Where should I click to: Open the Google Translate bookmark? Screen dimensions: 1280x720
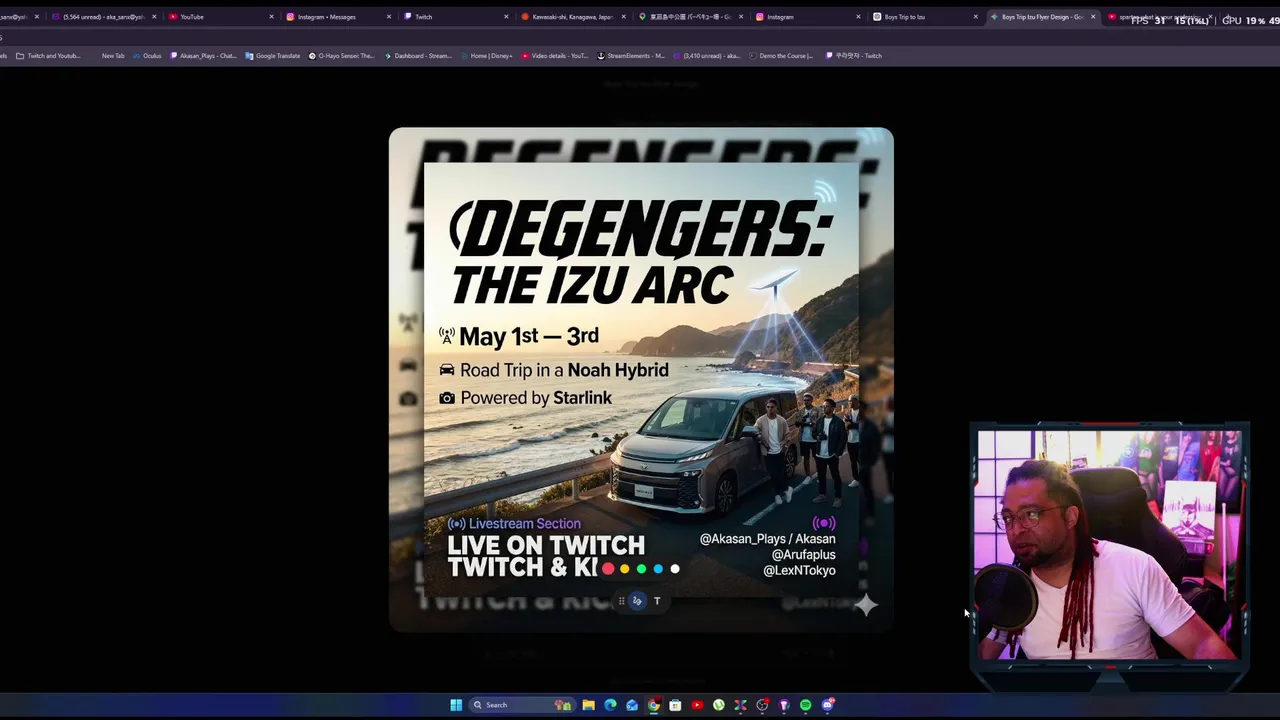click(273, 56)
